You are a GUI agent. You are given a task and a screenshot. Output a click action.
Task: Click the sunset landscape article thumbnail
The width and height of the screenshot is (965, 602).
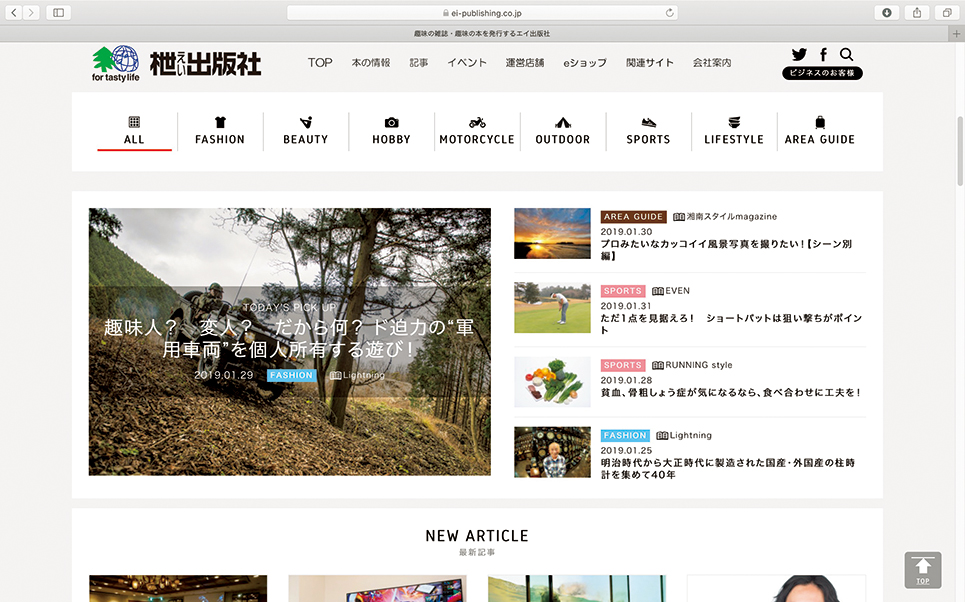[x=552, y=234]
